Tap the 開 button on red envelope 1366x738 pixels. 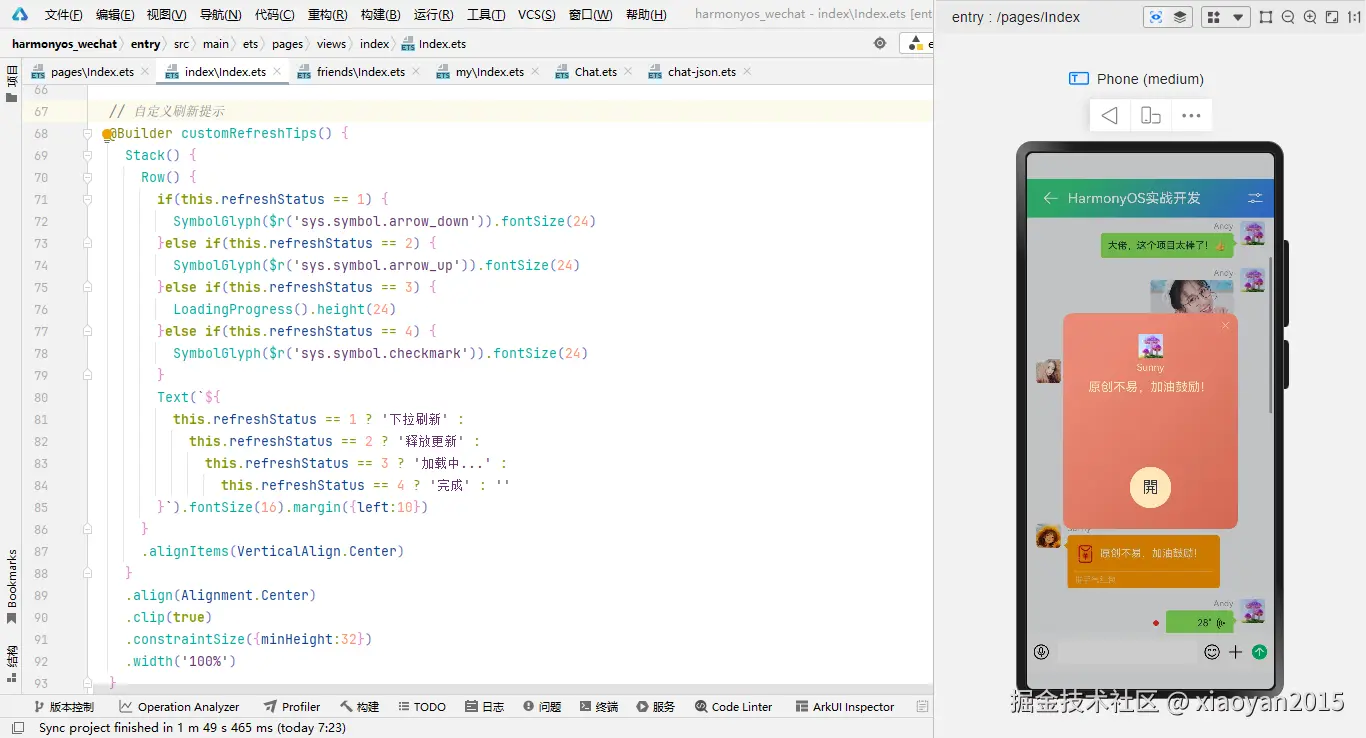(x=1150, y=487)
